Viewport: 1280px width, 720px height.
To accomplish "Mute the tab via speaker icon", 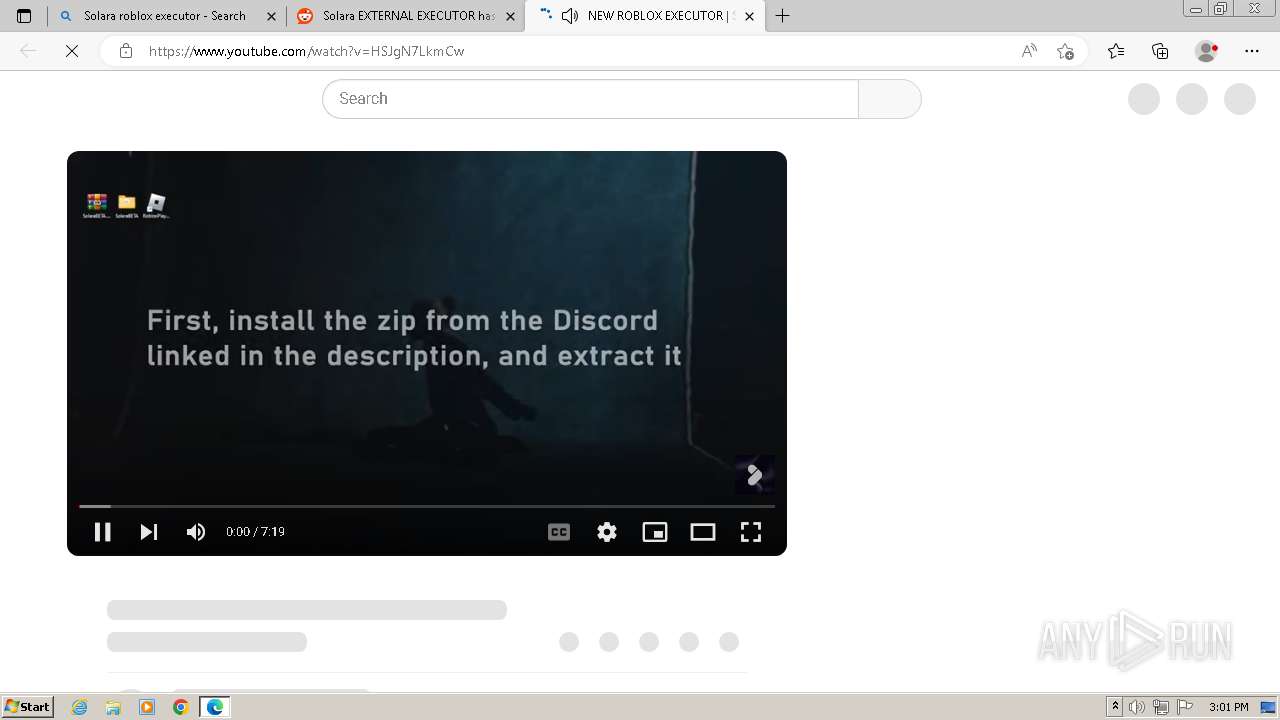I will (570, 16).
